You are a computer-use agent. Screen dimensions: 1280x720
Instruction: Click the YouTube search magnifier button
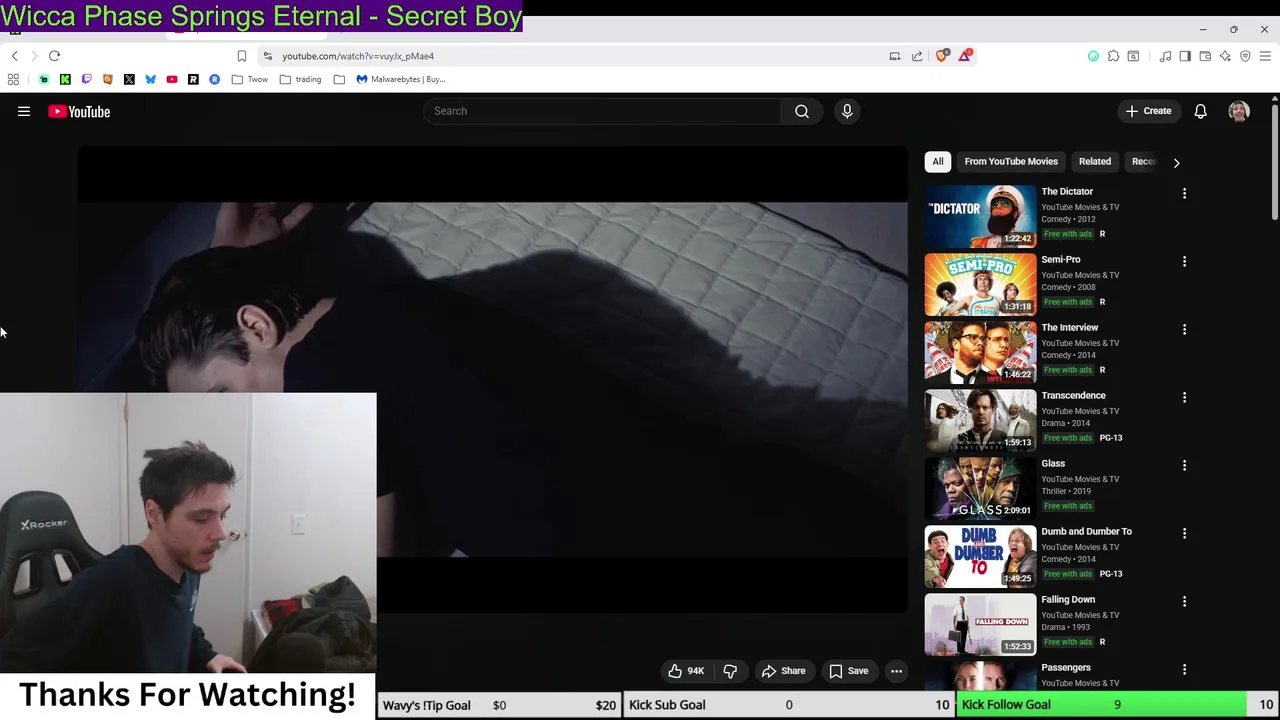pyautogui.click(x=802, y=111)
